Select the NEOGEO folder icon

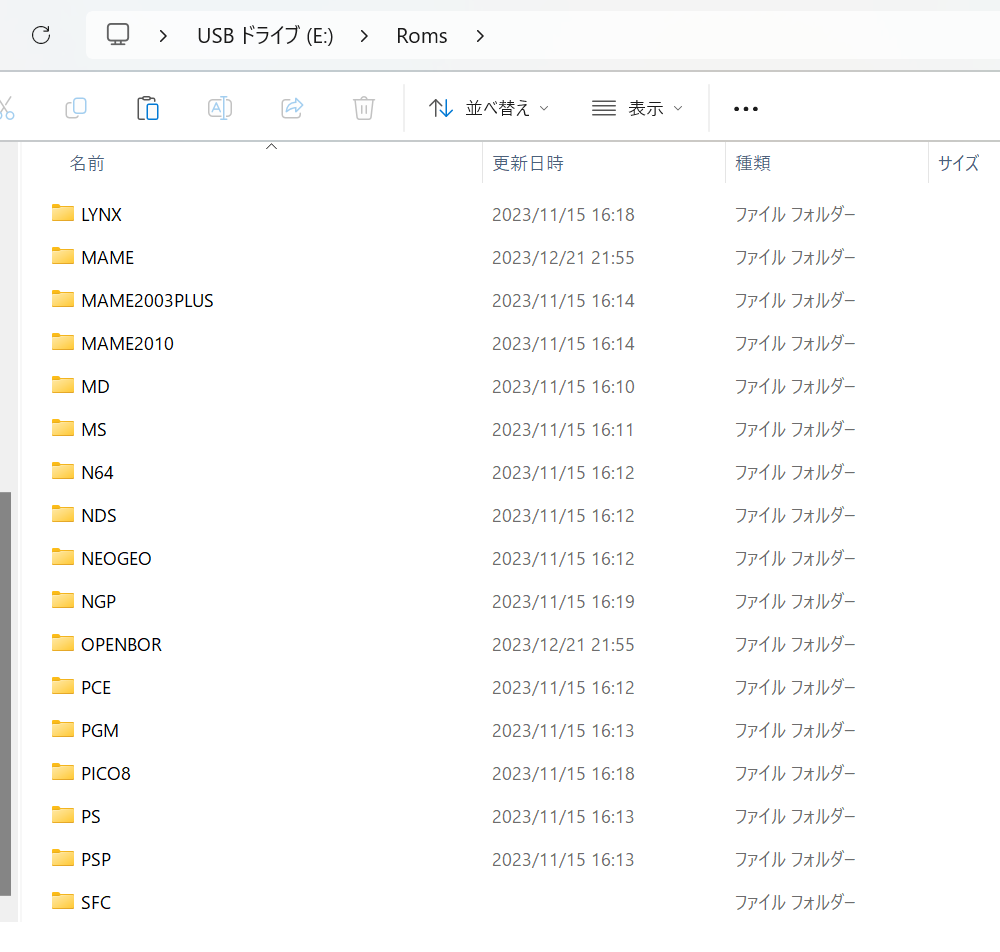pos(62,557)
